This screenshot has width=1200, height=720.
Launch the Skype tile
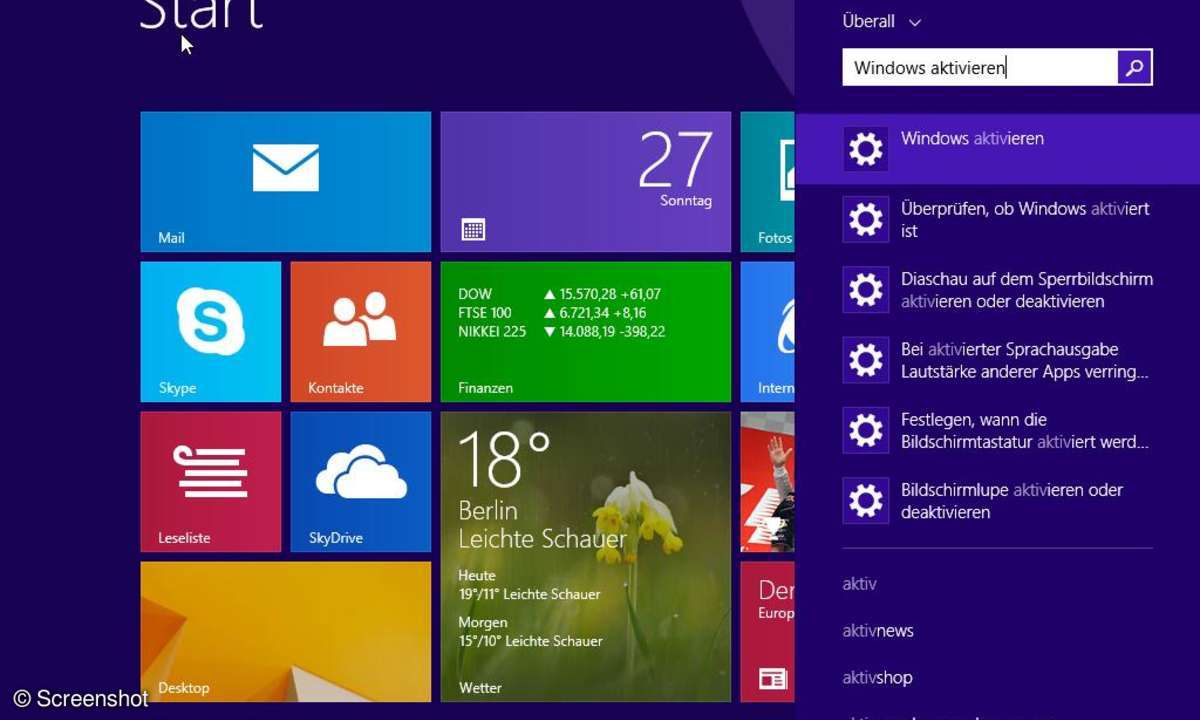click(x=211, y=332)
